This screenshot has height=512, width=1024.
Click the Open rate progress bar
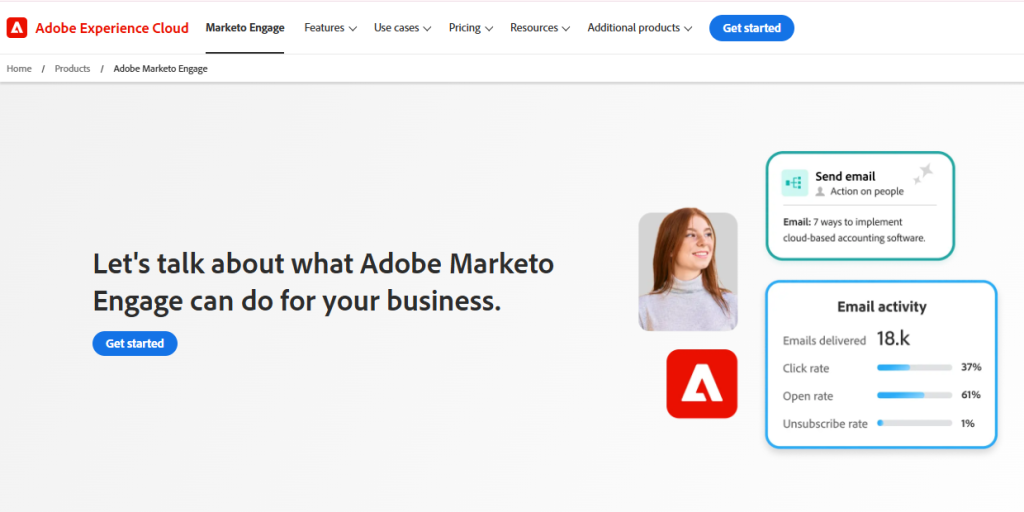914,395
